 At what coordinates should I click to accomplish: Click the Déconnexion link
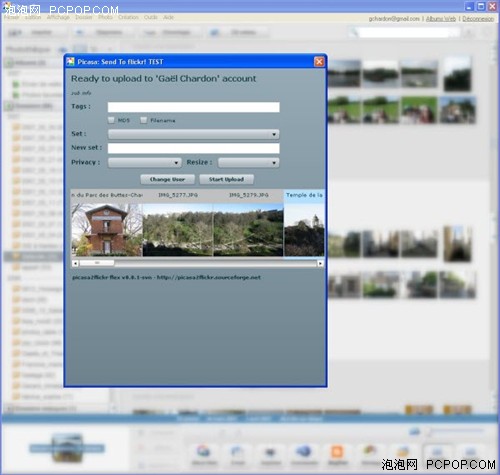478,19
